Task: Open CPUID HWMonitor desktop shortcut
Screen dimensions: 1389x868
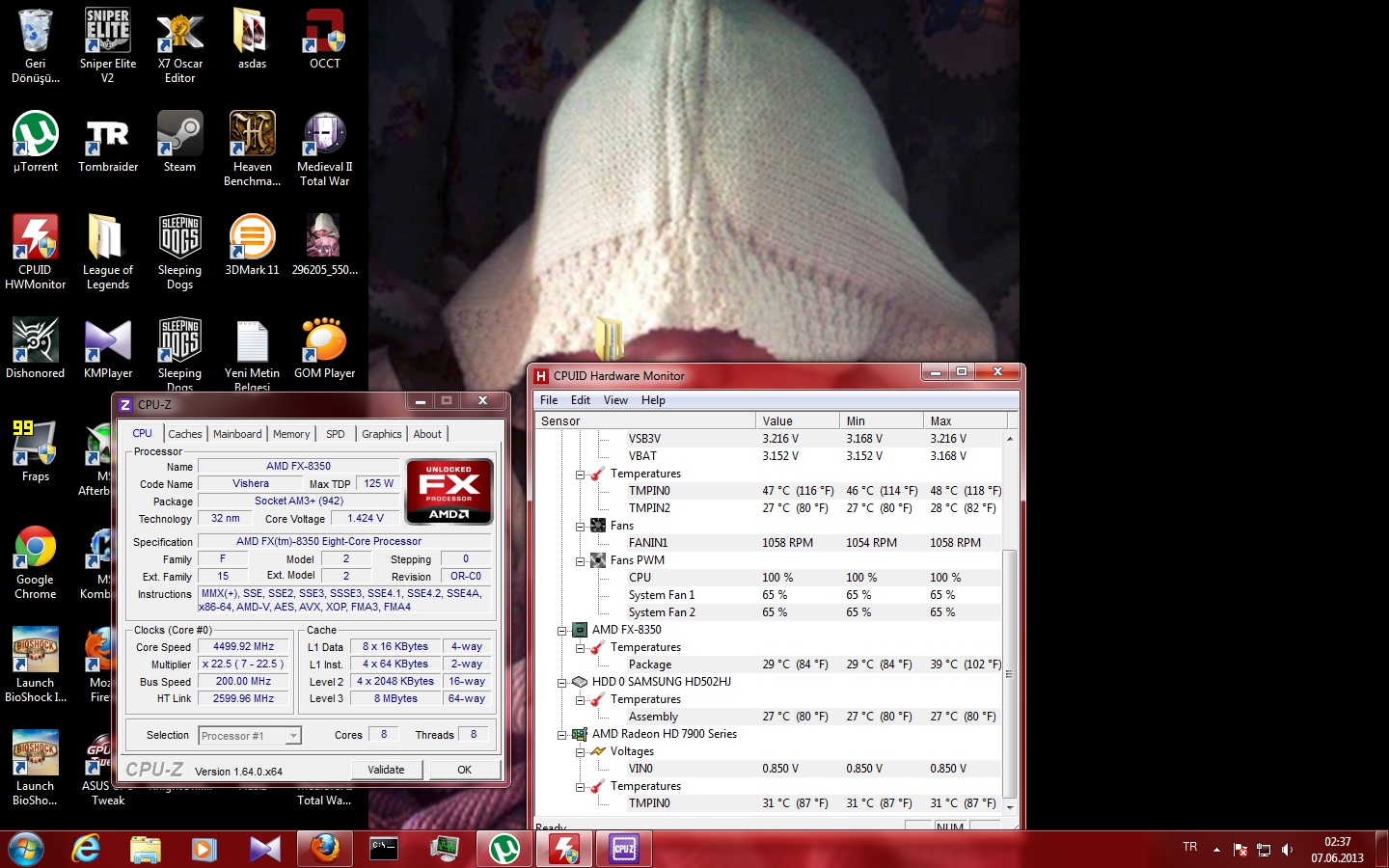Action: click(x=36, y=251)
